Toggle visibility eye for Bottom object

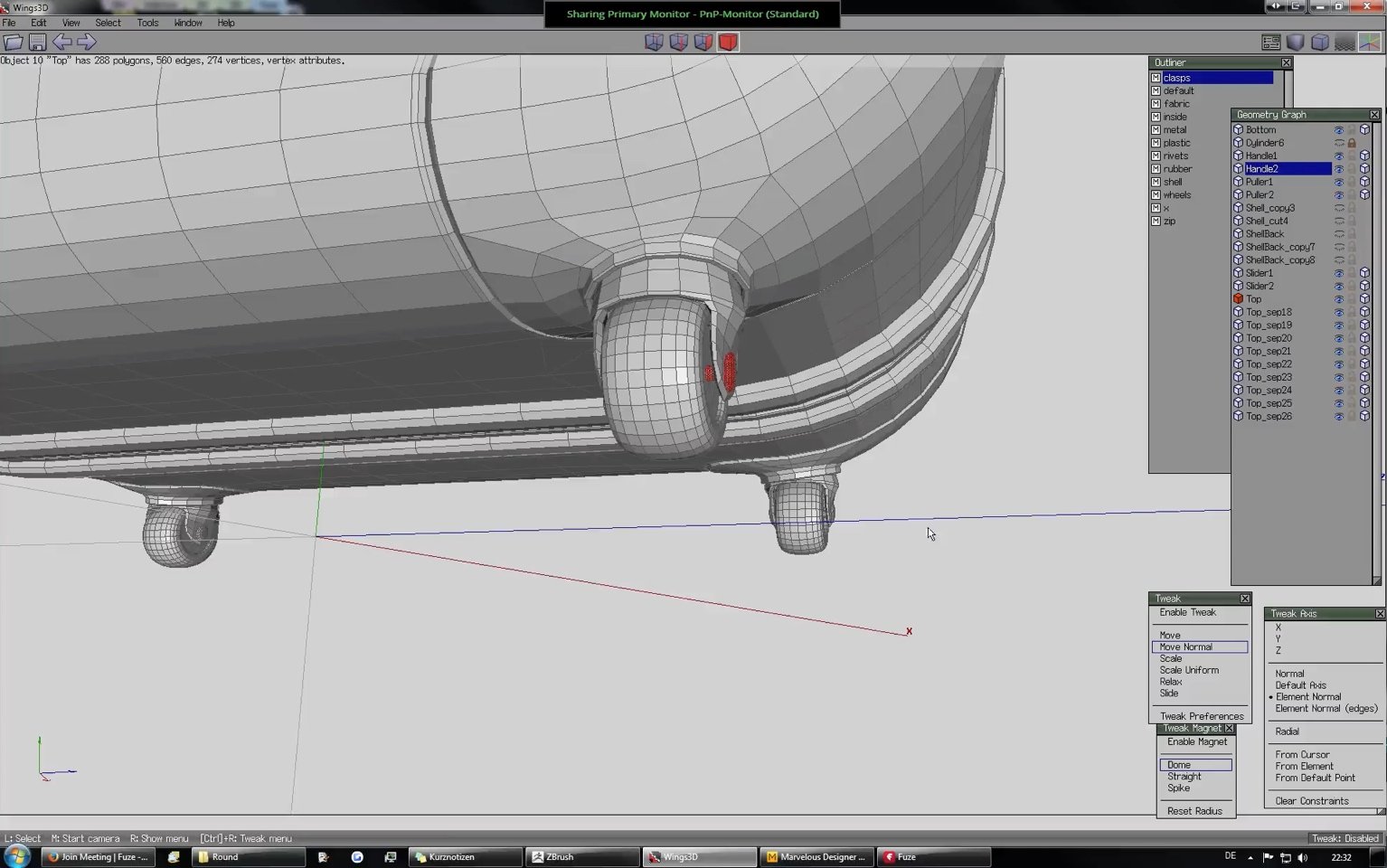pyautogui.click(x=1339, y=130)
